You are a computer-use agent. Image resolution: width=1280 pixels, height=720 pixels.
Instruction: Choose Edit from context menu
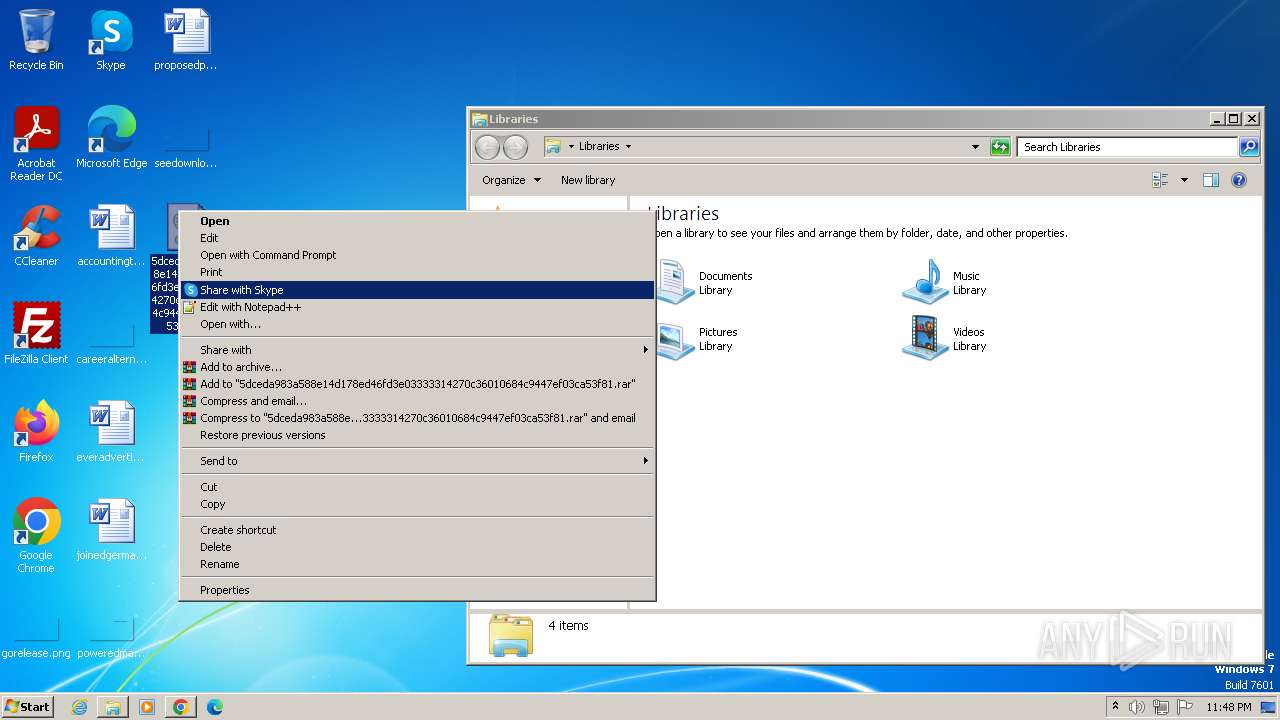tap(416, 238)
